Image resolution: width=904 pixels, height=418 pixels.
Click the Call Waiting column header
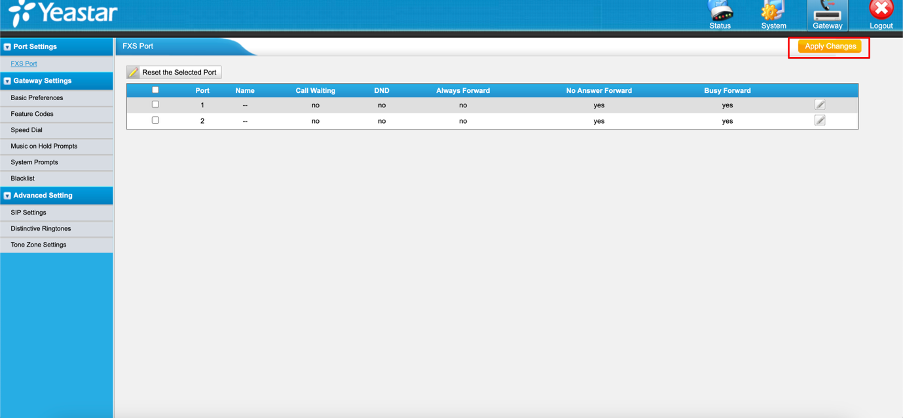pyautogui.click(x=315, y=91)
